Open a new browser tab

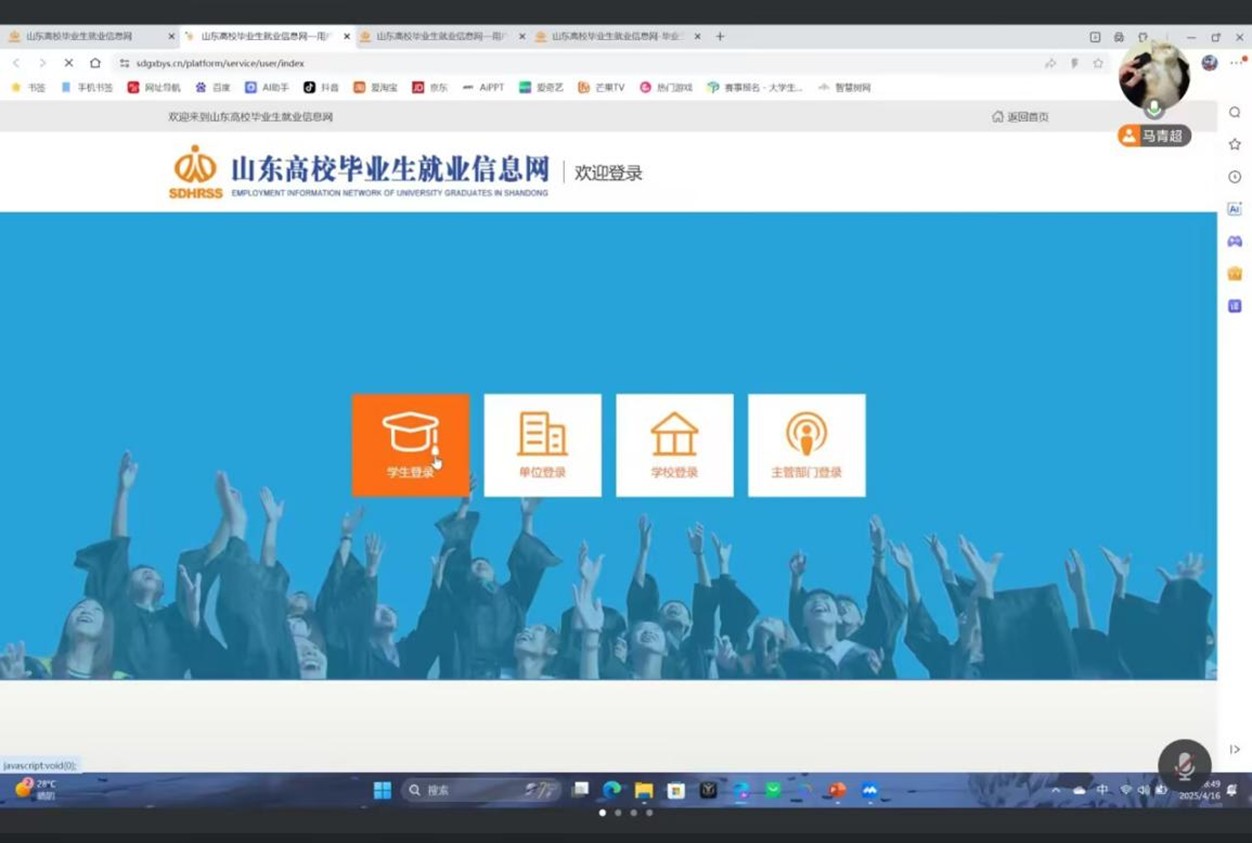[720, 36]
